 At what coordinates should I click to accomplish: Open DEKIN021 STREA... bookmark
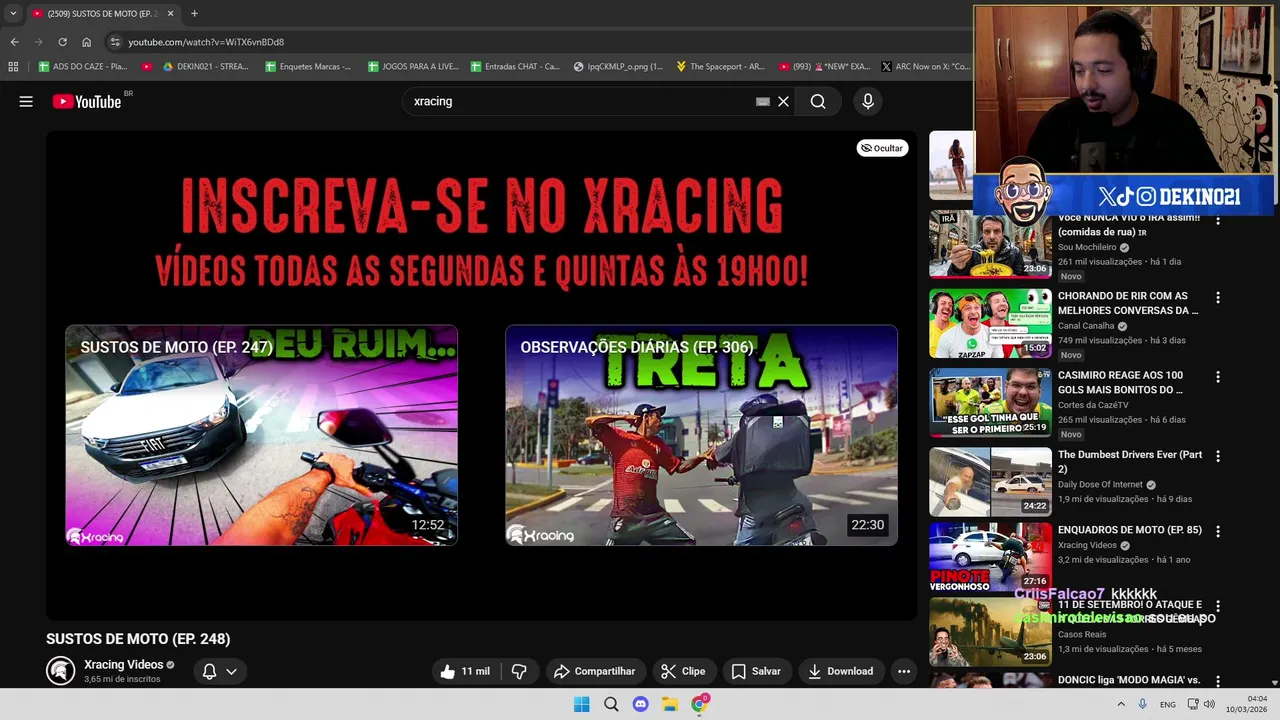(204, 67)
